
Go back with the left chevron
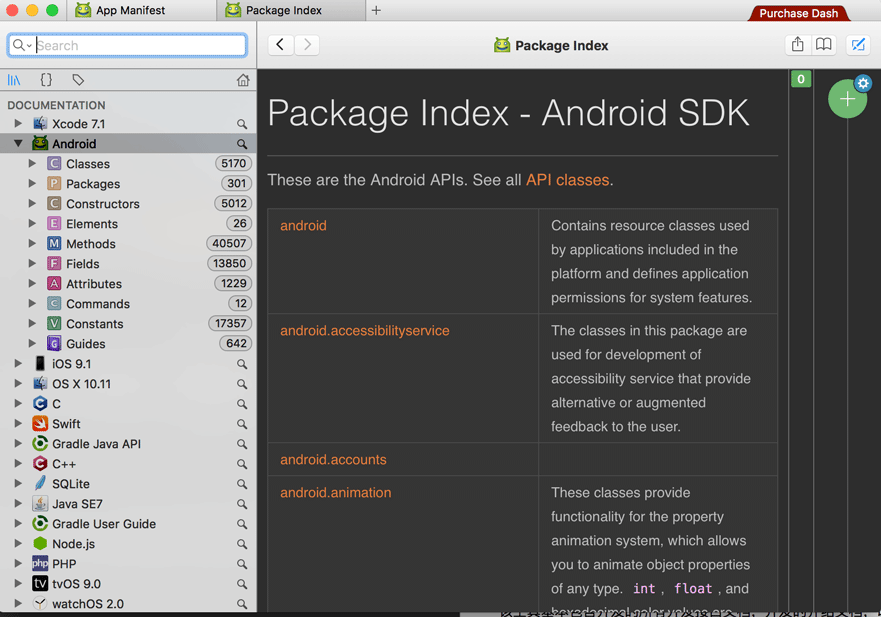280,45
